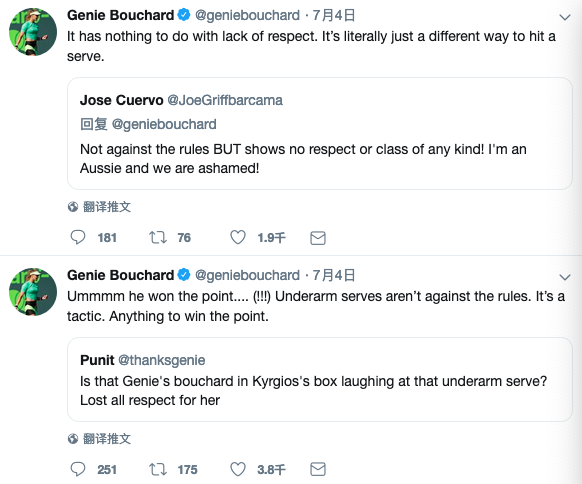The image size is (582, 484).
Task: Click 翻译推文 under the second tweet
Action: pos(107,439)
